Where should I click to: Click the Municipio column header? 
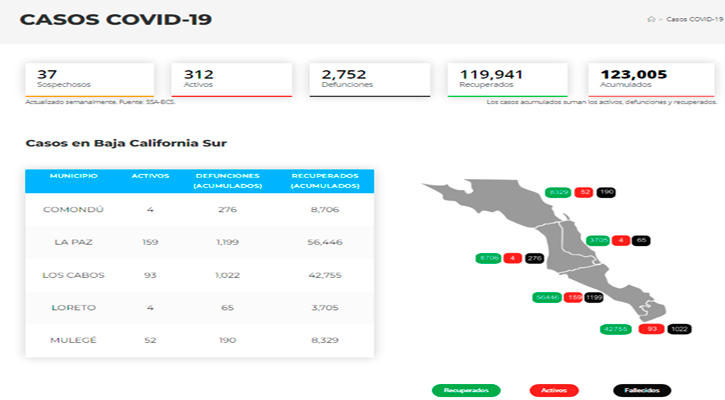coord(74,176)
